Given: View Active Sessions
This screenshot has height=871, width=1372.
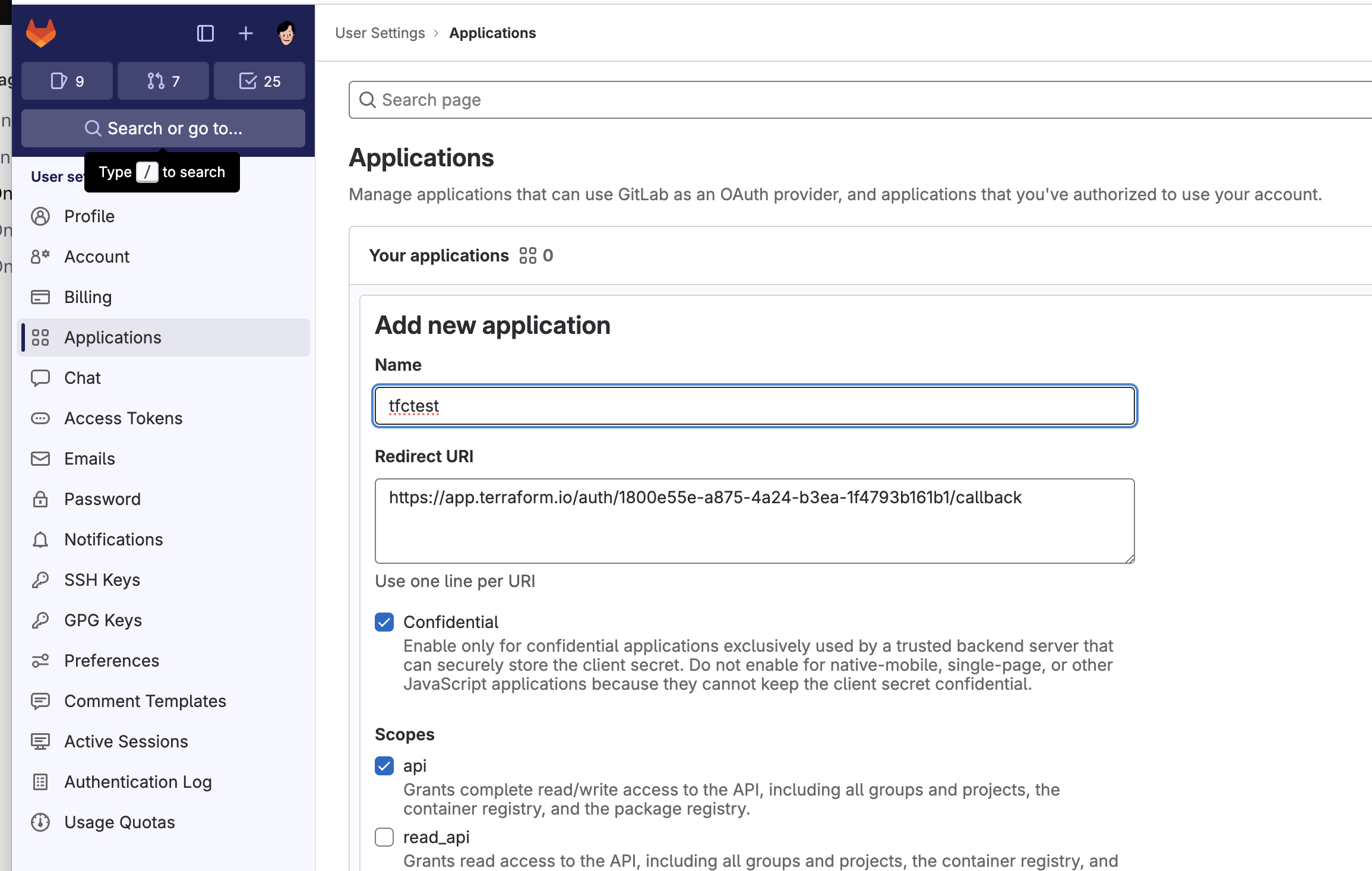Looking at the screenshot, I should pyautogui.click(x=163, y=741).
